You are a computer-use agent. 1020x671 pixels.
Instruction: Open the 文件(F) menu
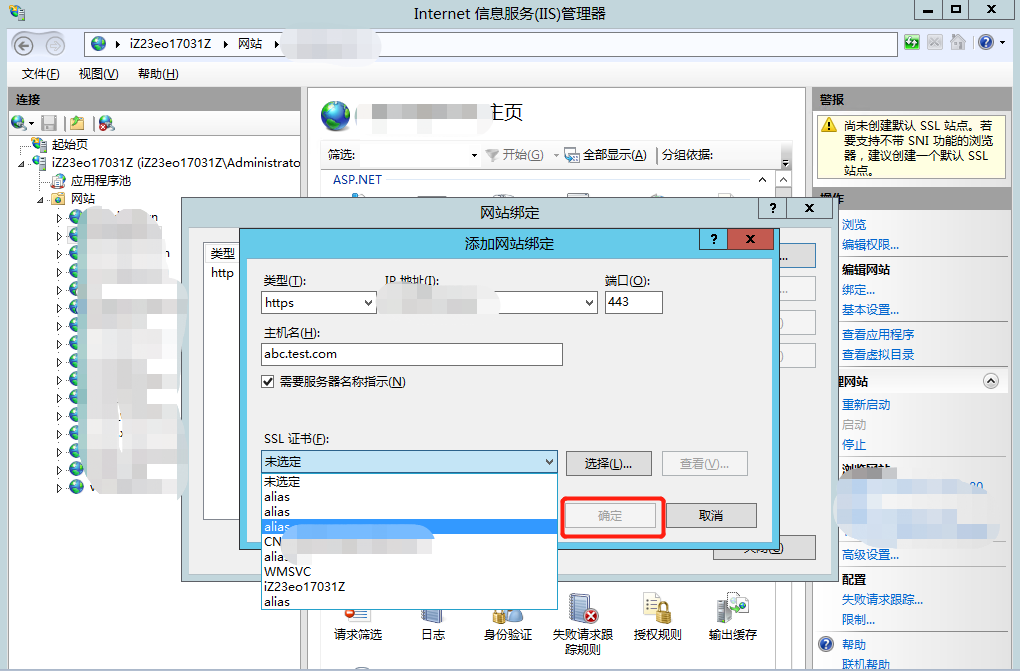[40, 74]
